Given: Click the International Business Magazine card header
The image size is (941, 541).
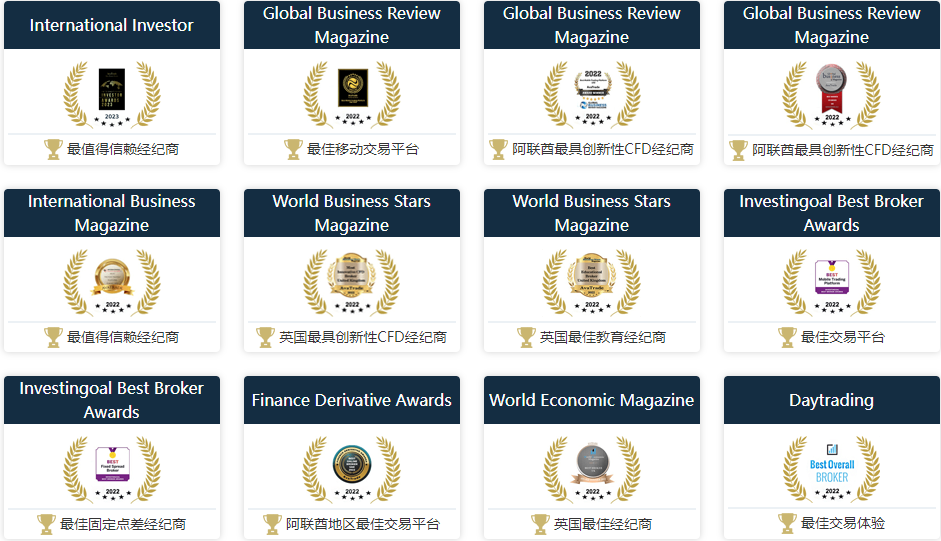Looking at the screenshot, I should pyautogui.click(x=112, y=213).
